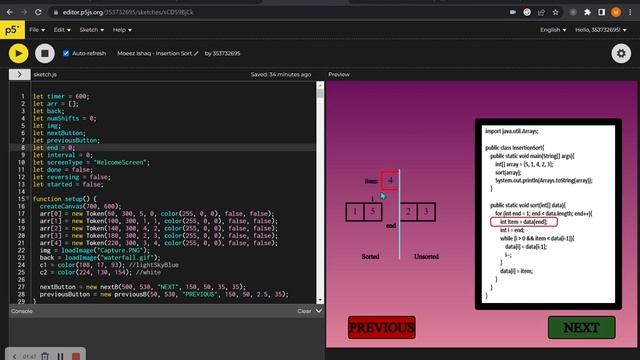Delete recording with the trash icon
This screenshot has width=640, height=360.
[x=45, y=356]
